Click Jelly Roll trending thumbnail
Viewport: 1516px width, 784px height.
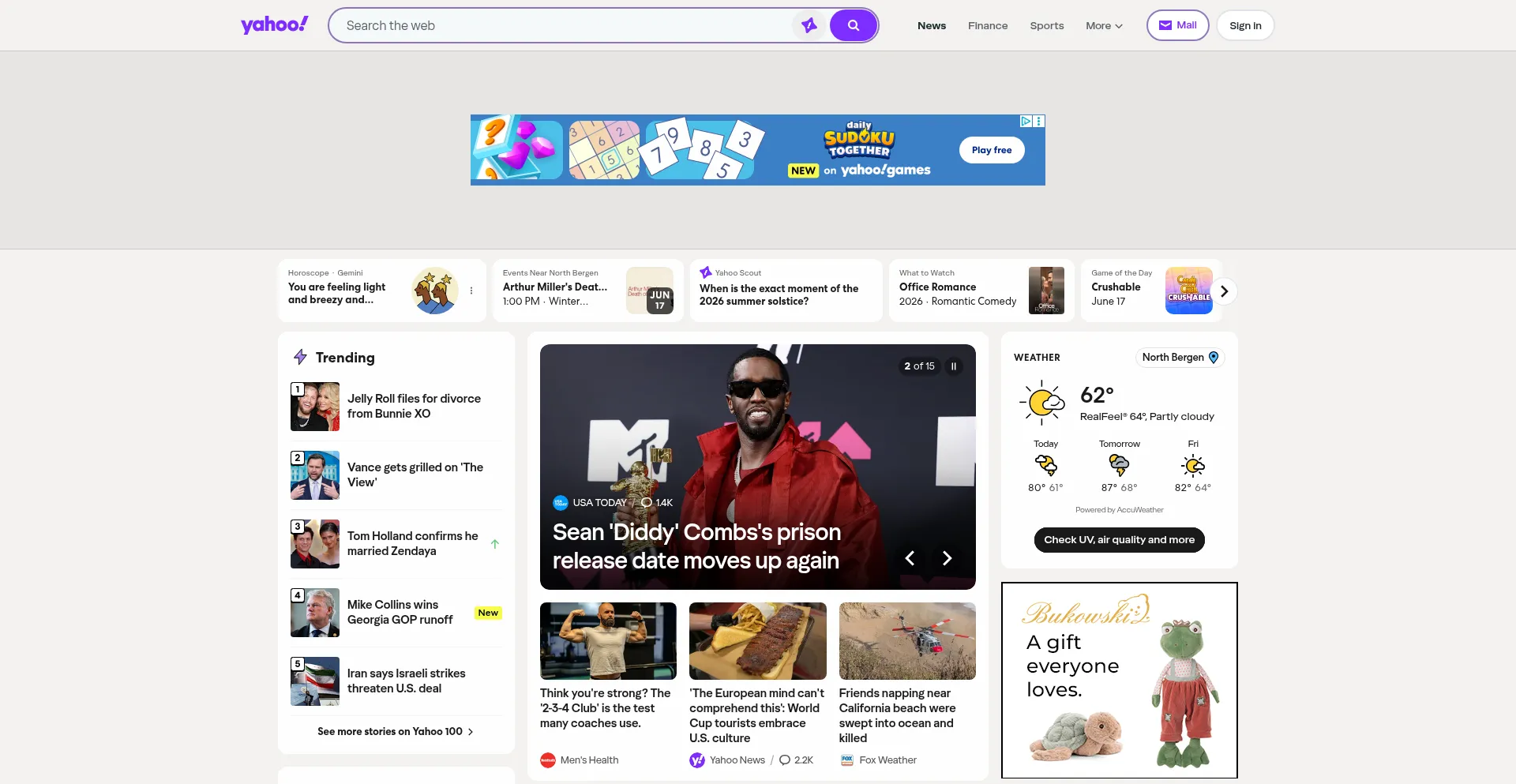tap(315, 407)
